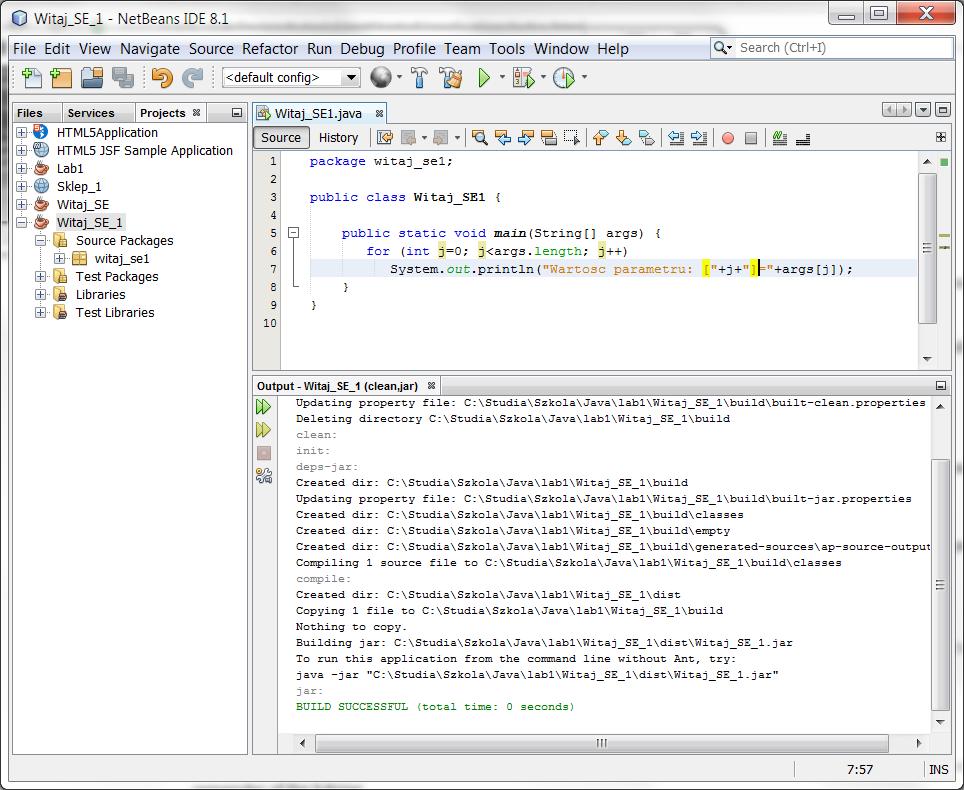Minimize the Projects panel
Viewport: 964px width, 790px height.
click(237, 113)
